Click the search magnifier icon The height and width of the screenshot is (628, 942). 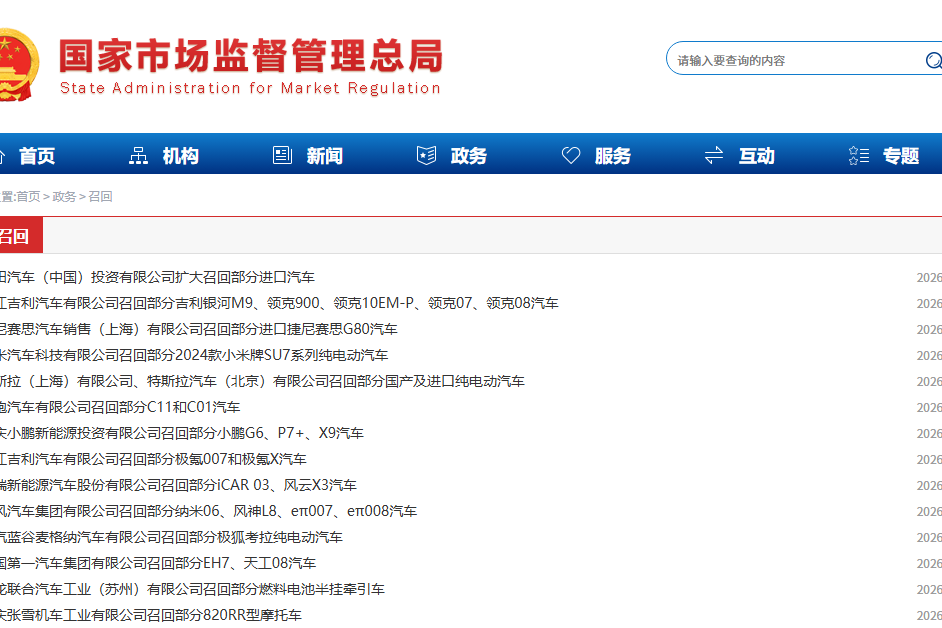pyautogui.click(x=934, y=60)
